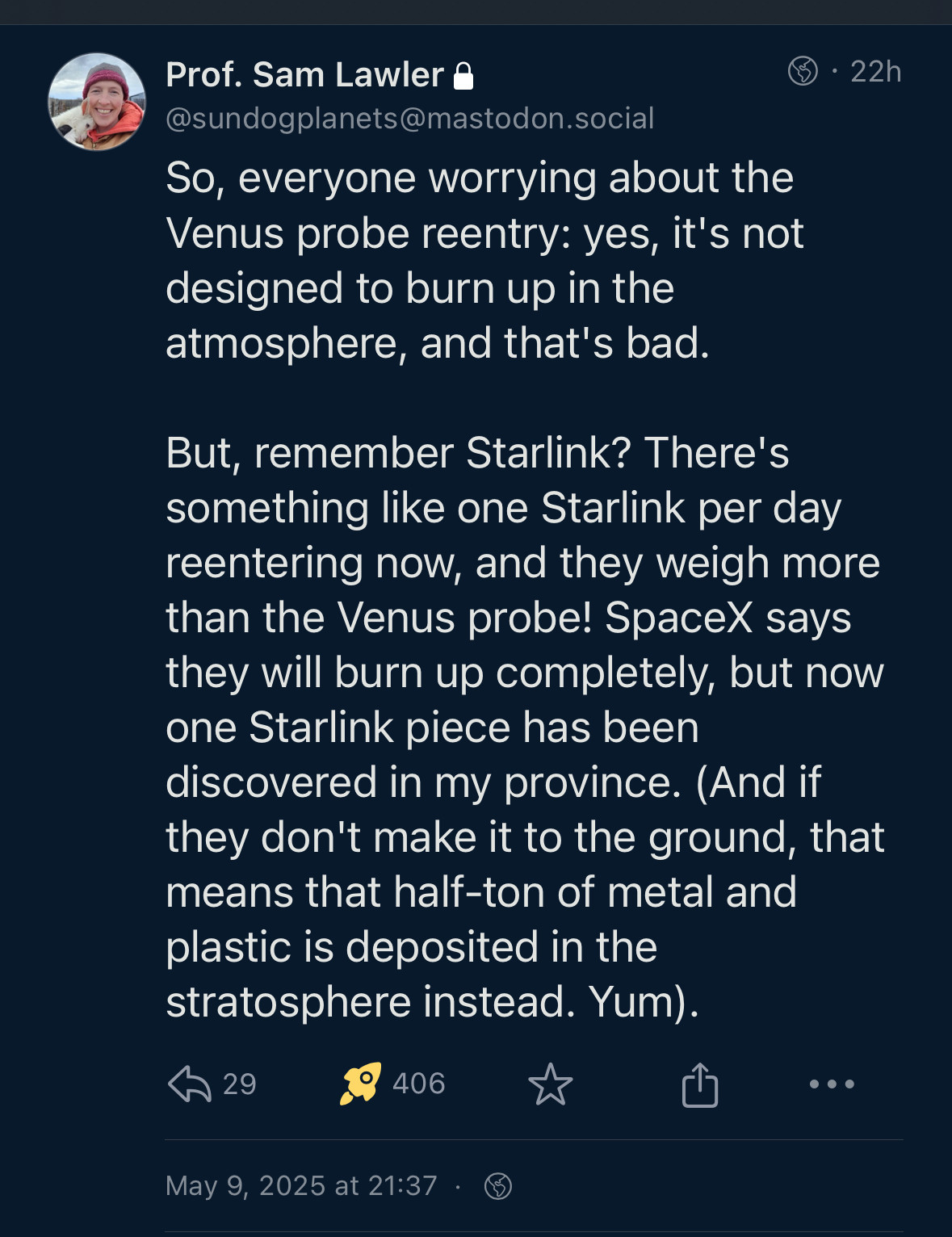The image size is (952, 1237).
Task: Click the display name Prof. Sam Lawler
Action: 304,75
